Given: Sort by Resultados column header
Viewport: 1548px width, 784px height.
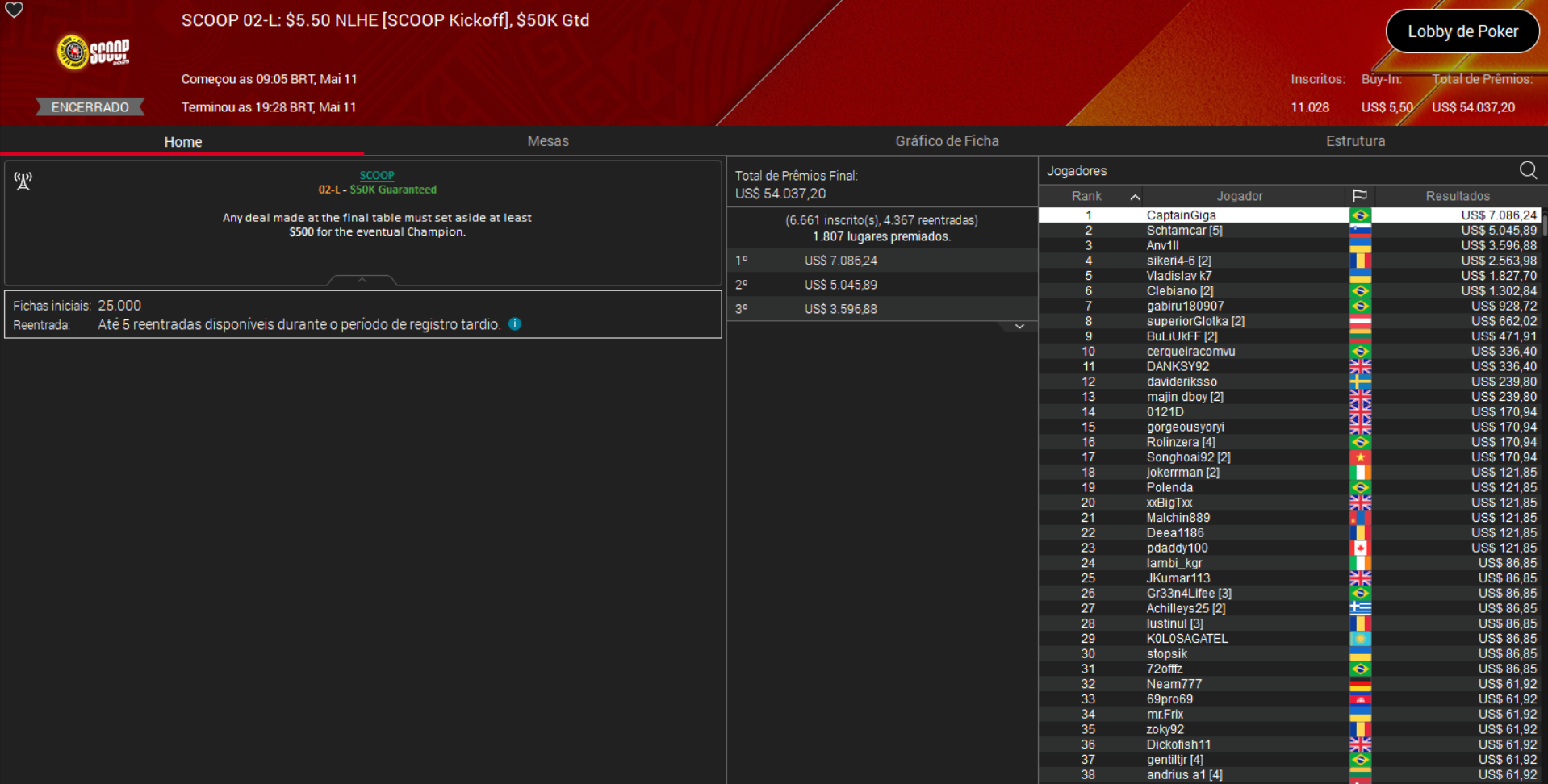Looking at the screenshot, I should 1458,196.
